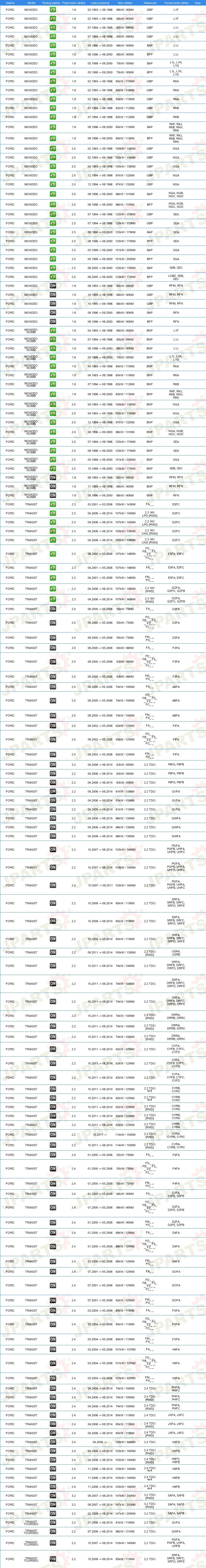Click the petrol icon in the Mondeo SGA row with BAP body
This screenshot has width=206, height=1568.
coord(53,250)
